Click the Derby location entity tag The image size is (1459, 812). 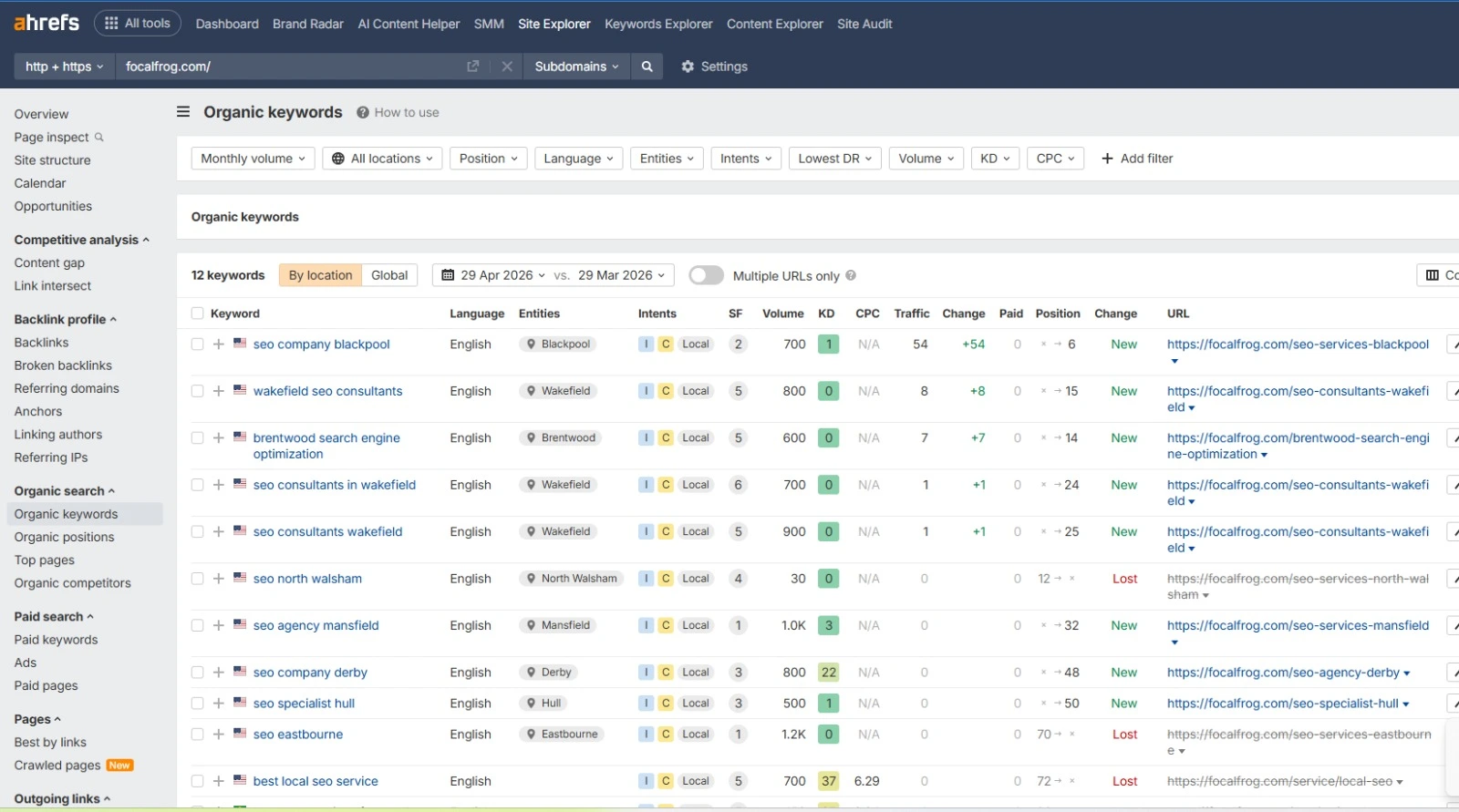549,673
